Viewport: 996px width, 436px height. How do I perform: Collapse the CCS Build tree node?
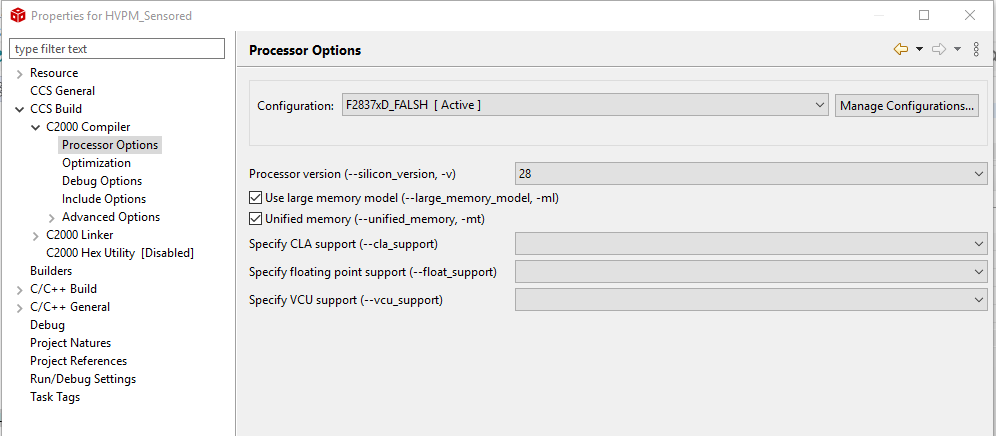[20, 109]
